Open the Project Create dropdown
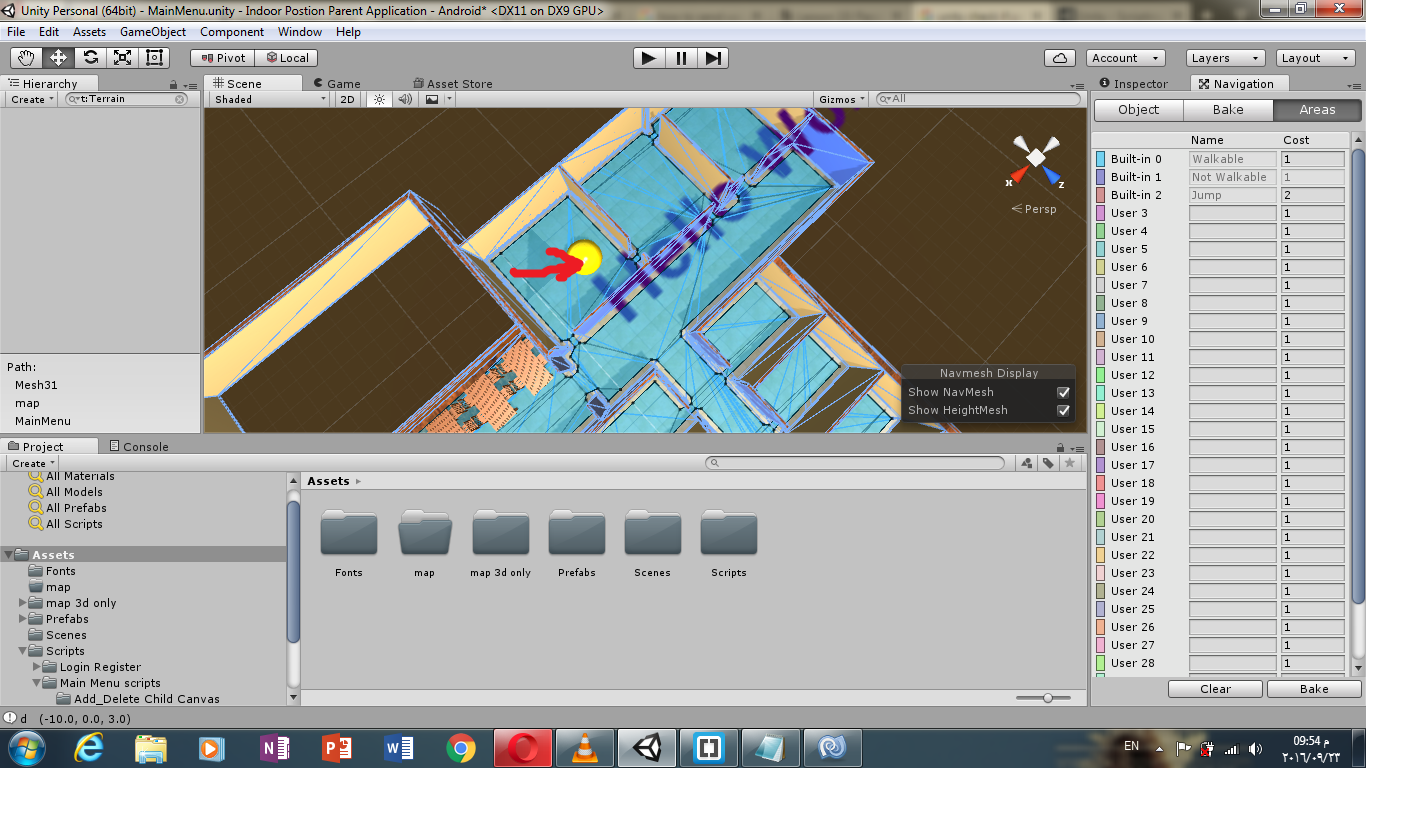The image size is (1416, 840). [33, 463]
